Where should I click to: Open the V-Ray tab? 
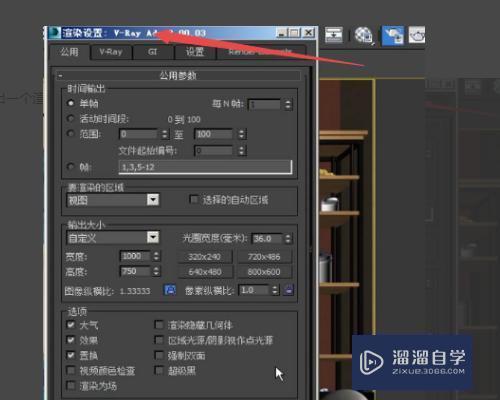click(x=111, y=52)
